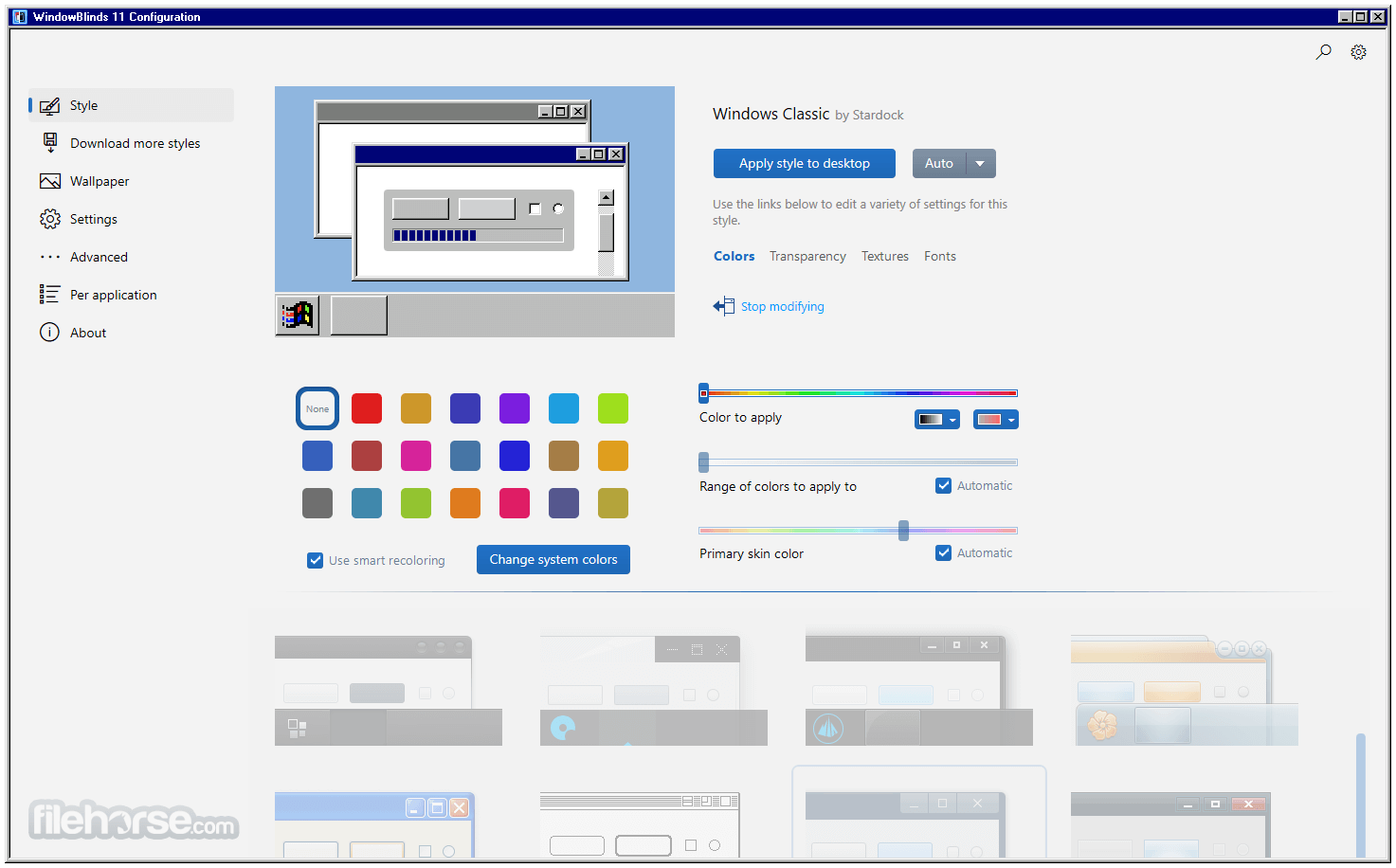Toggle Automatic for primary skin color
This screenshot has height=868, width=1396.
(x=944, y=552)
